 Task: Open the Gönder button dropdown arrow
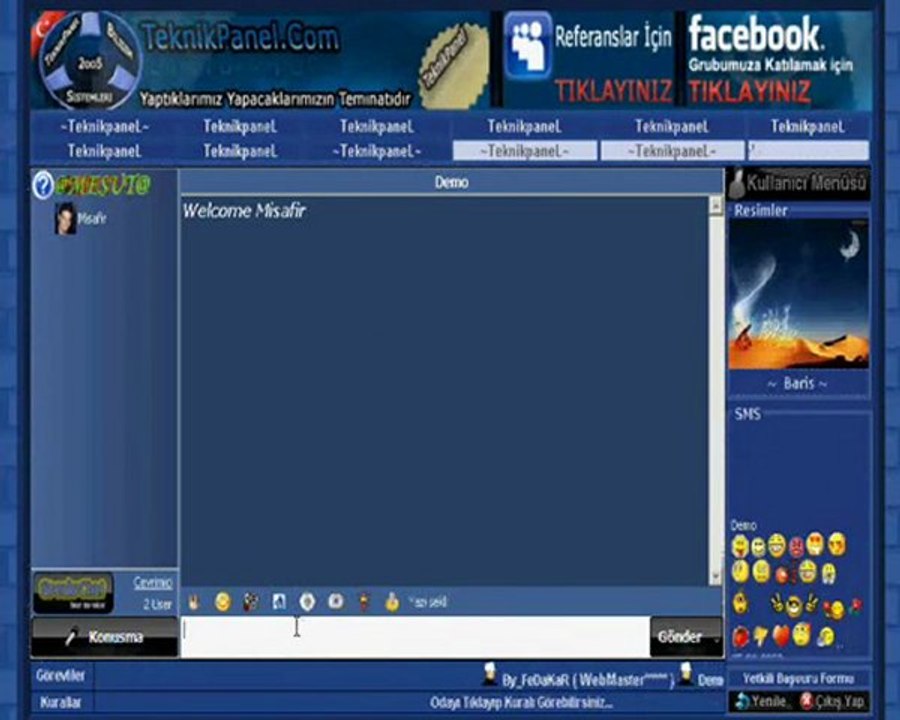(x=716, y=638)
